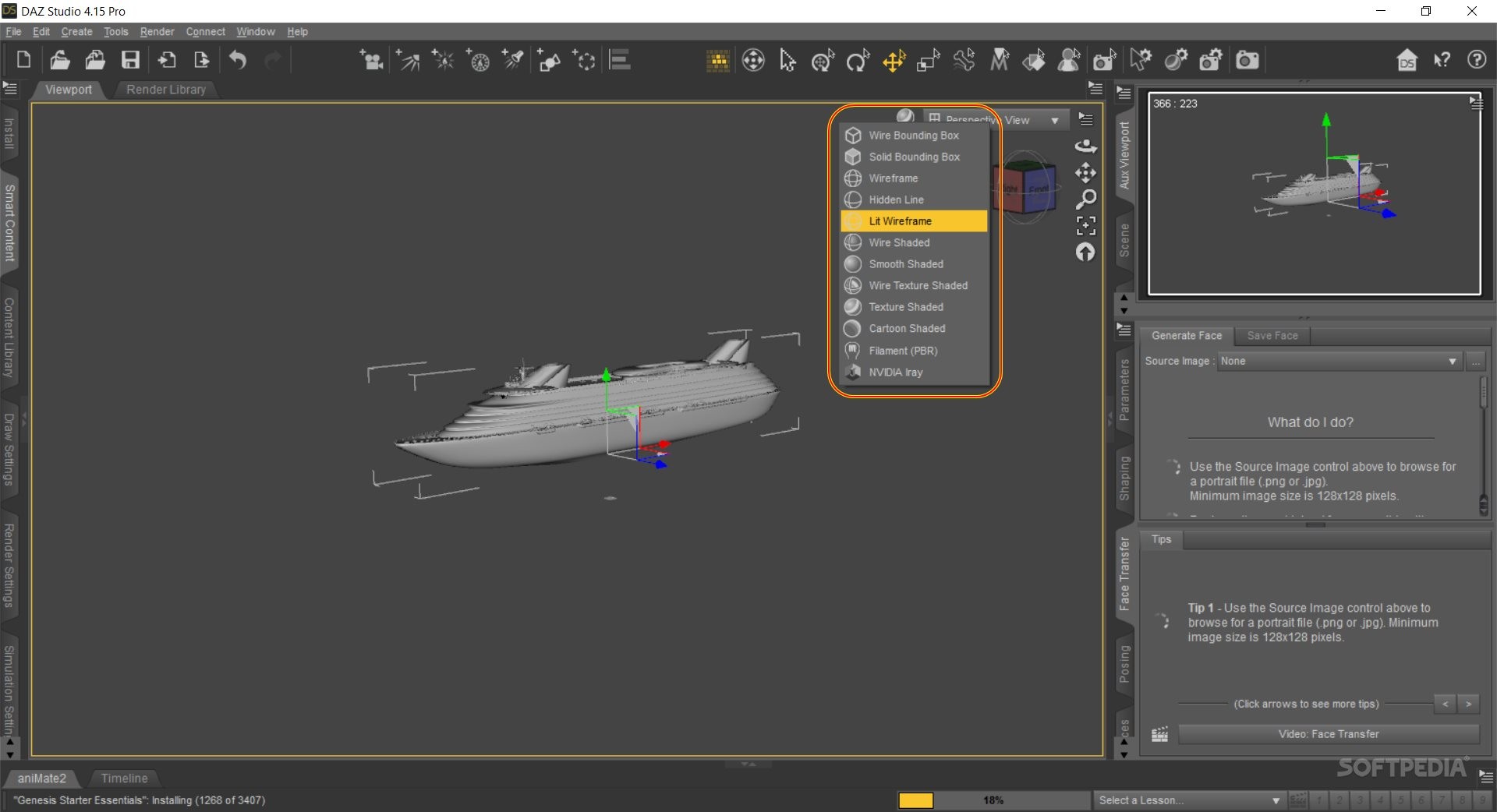Open the DS home icon
Viewport: 1497px width, 812px height.
point(1407,60)
